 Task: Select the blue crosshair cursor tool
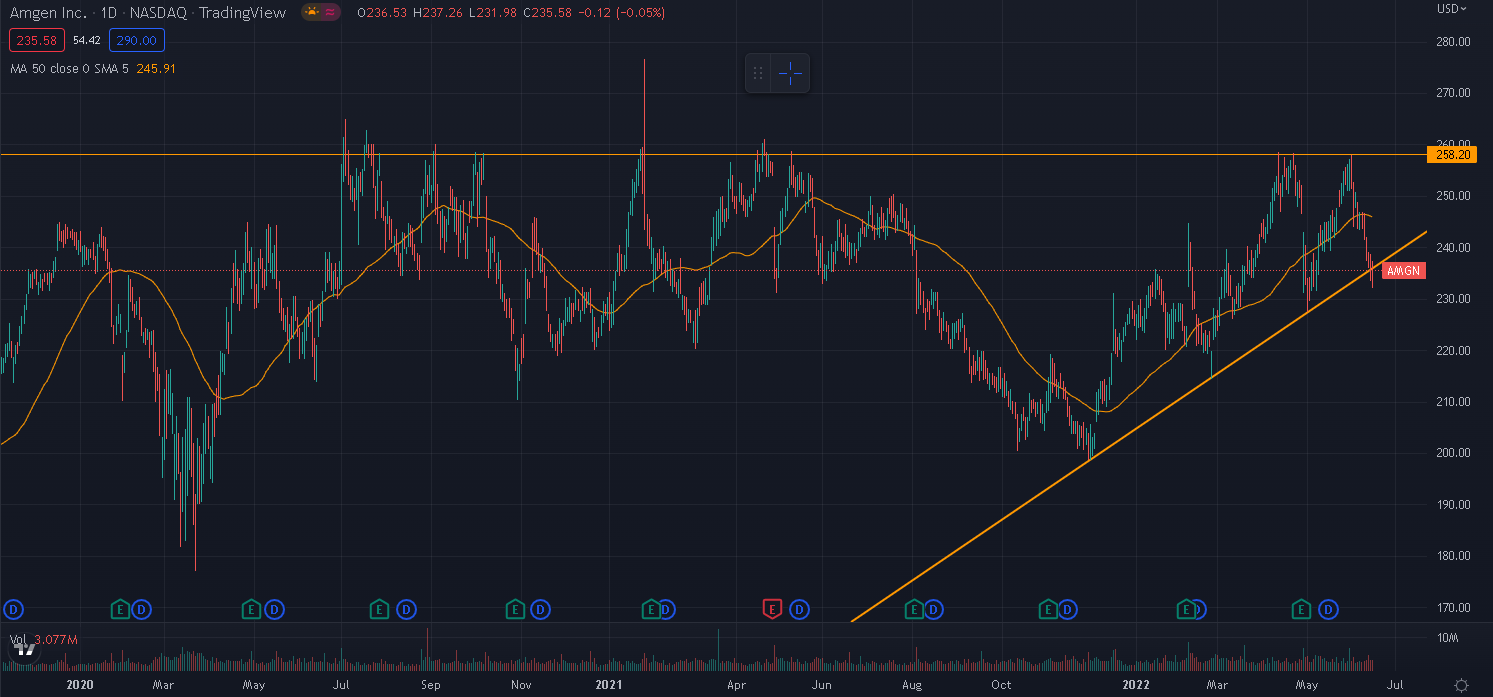point(790,73)
